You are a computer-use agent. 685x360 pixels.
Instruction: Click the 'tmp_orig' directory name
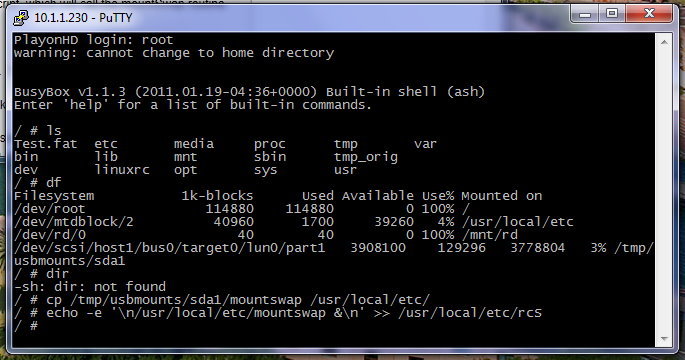point(366,157)
